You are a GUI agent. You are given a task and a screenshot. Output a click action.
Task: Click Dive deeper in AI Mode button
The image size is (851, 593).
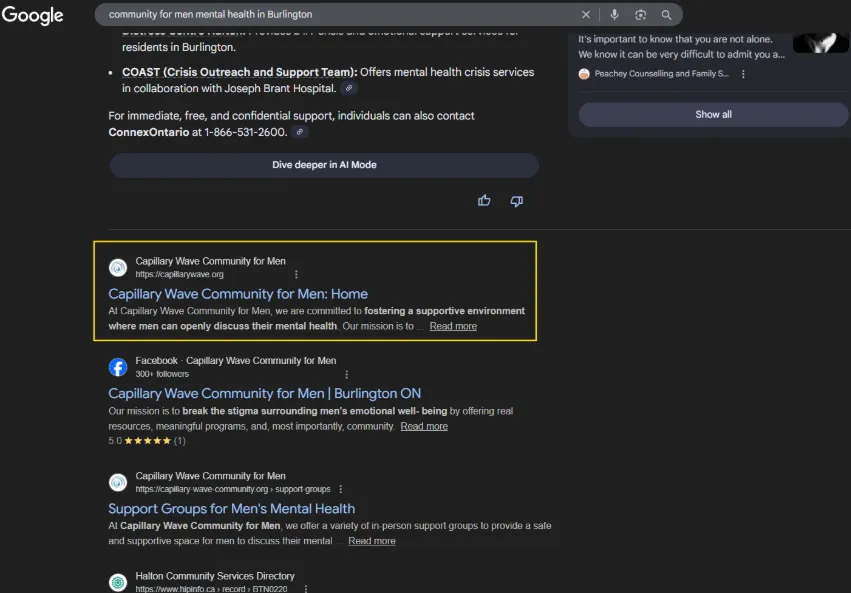tap(324, 165)
